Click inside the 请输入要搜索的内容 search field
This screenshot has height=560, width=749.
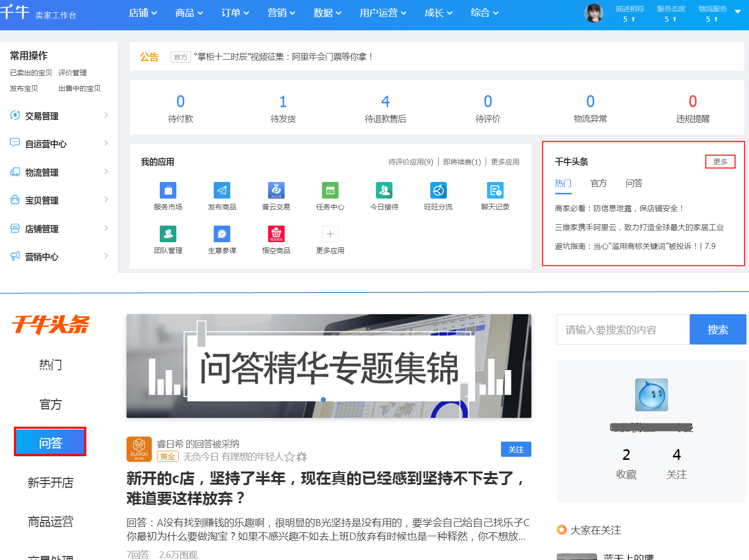623,329
